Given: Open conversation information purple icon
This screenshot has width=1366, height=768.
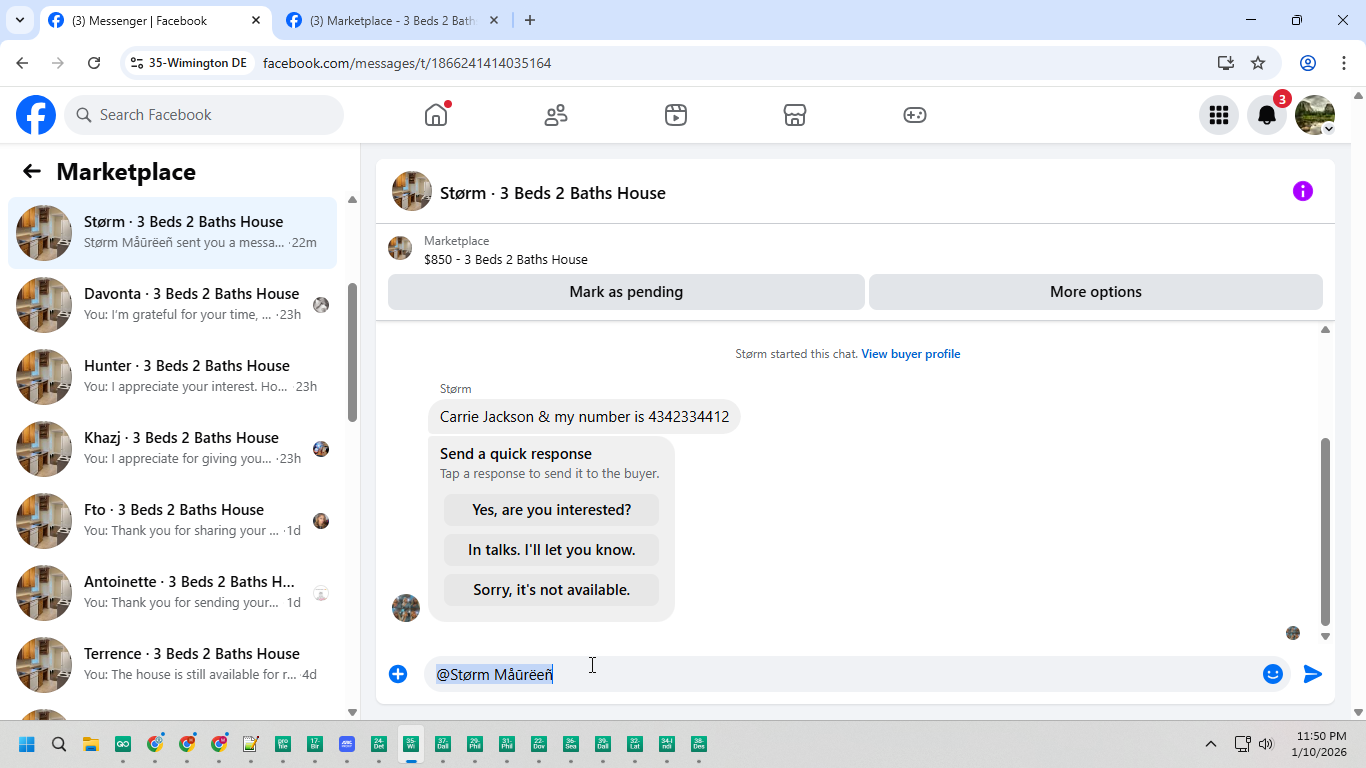Looking at the screenshot, I should tap(1303, 191).
